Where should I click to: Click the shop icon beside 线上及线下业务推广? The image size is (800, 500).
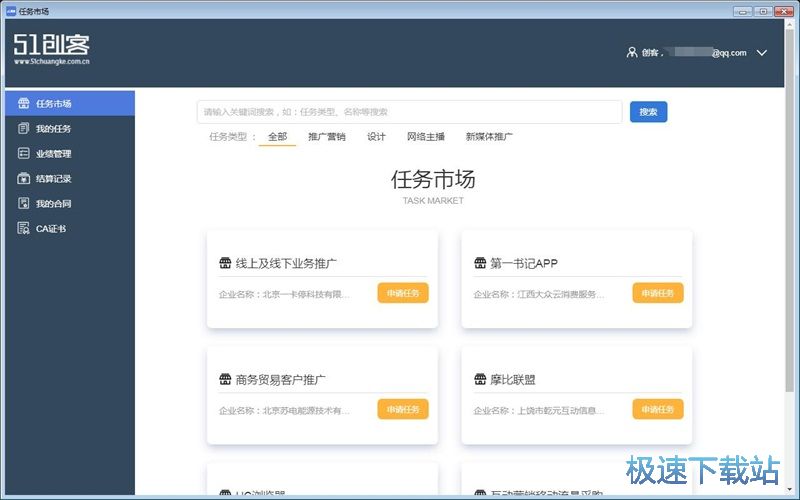pyautogui.click(x=225, y=263)
